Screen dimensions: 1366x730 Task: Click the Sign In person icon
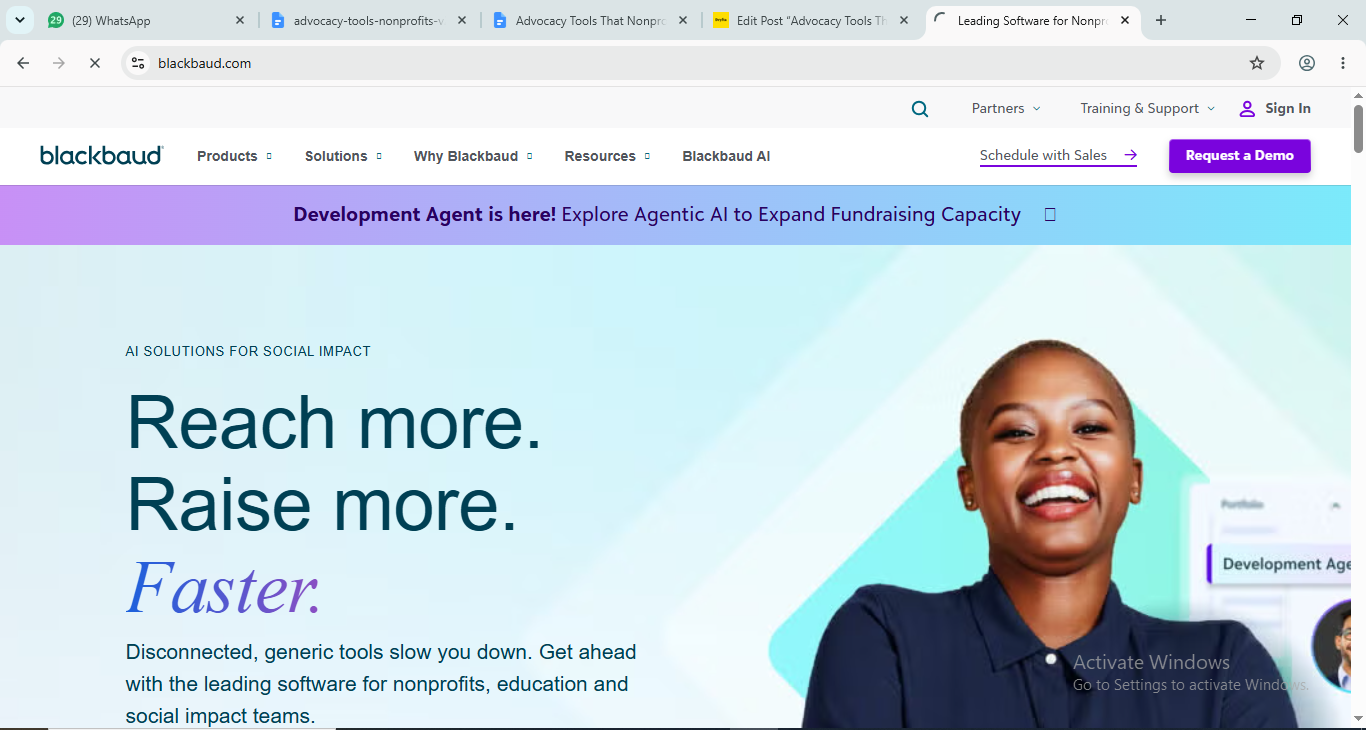pyautogui.click(x=1247, y=109)
